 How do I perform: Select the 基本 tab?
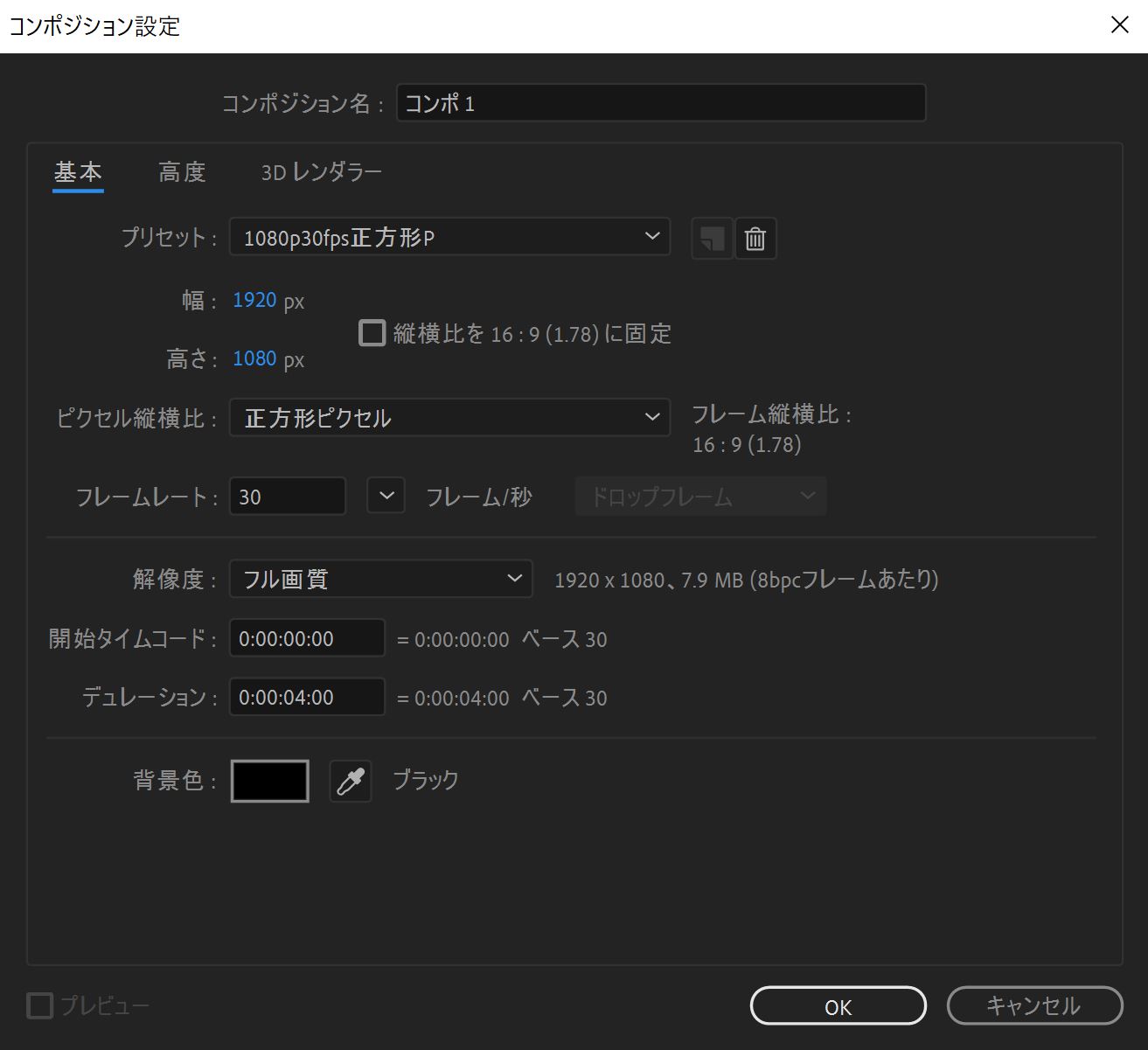click(78, 172)
